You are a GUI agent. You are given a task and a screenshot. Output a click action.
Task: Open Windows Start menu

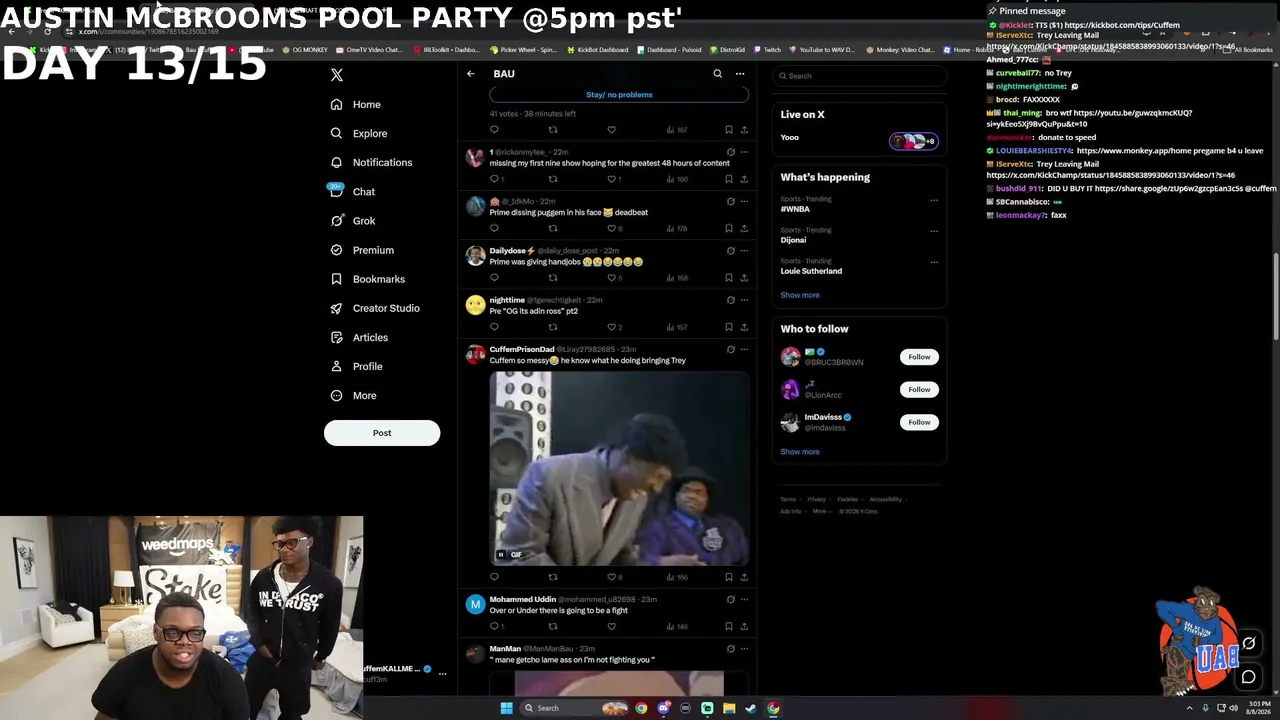[506, 708]
